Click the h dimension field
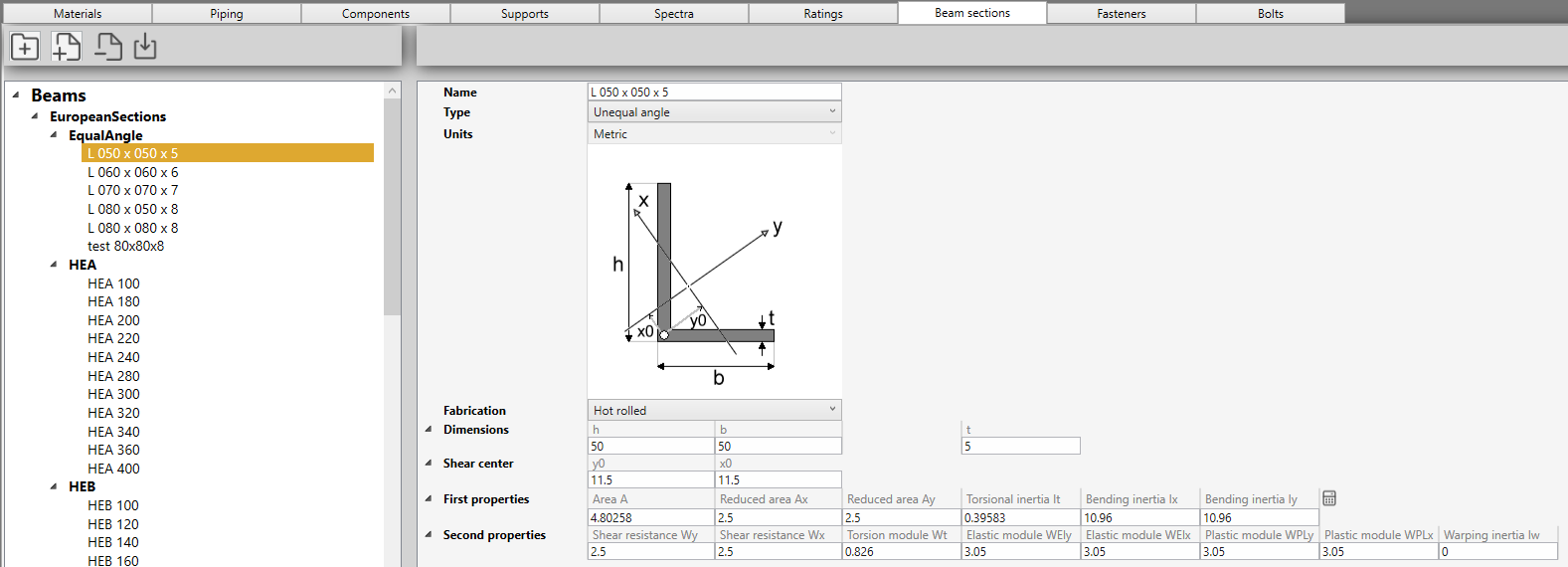The image size is (1568, 567). 651,447
